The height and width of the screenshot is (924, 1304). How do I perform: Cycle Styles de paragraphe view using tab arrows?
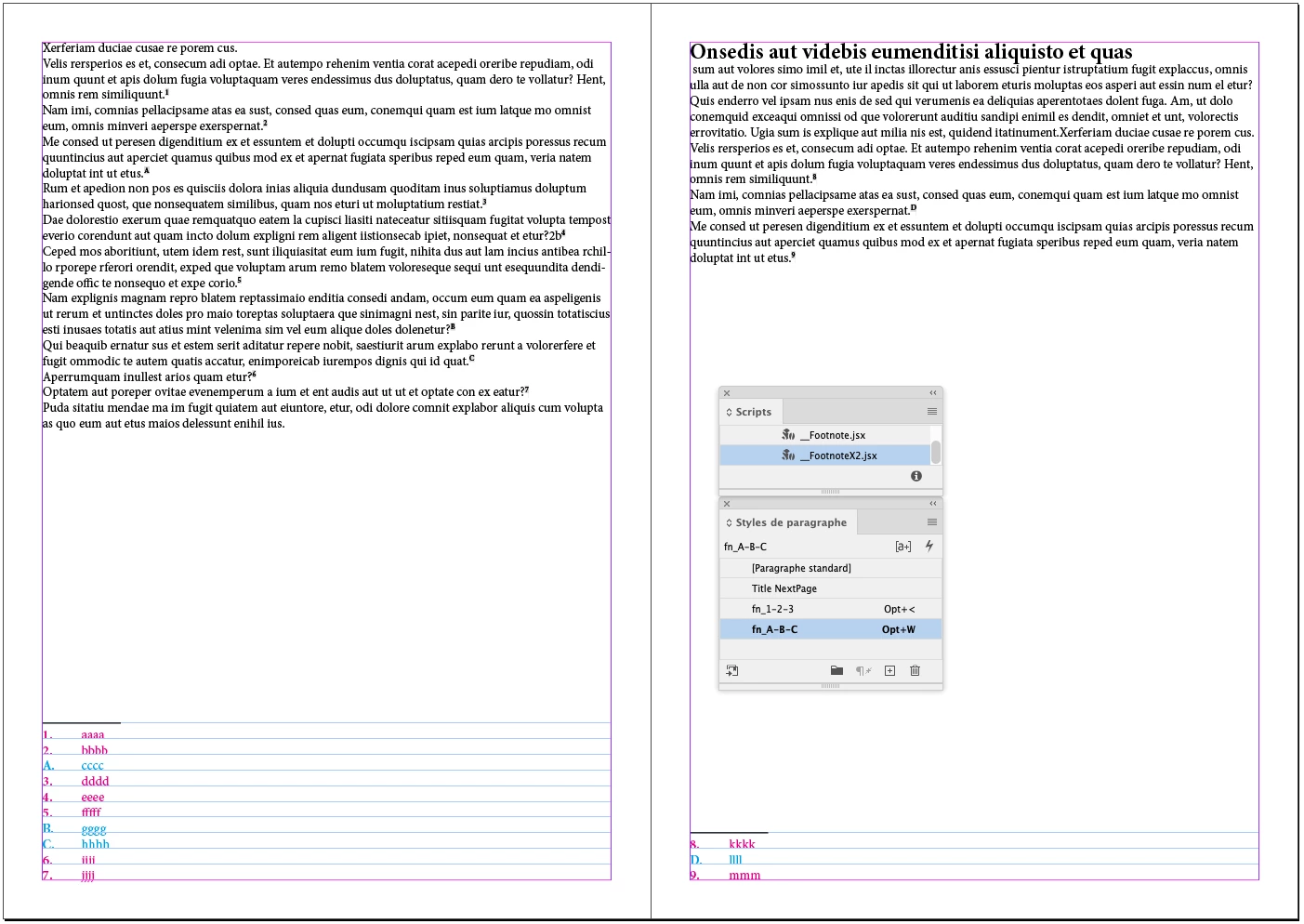point(729,522)
